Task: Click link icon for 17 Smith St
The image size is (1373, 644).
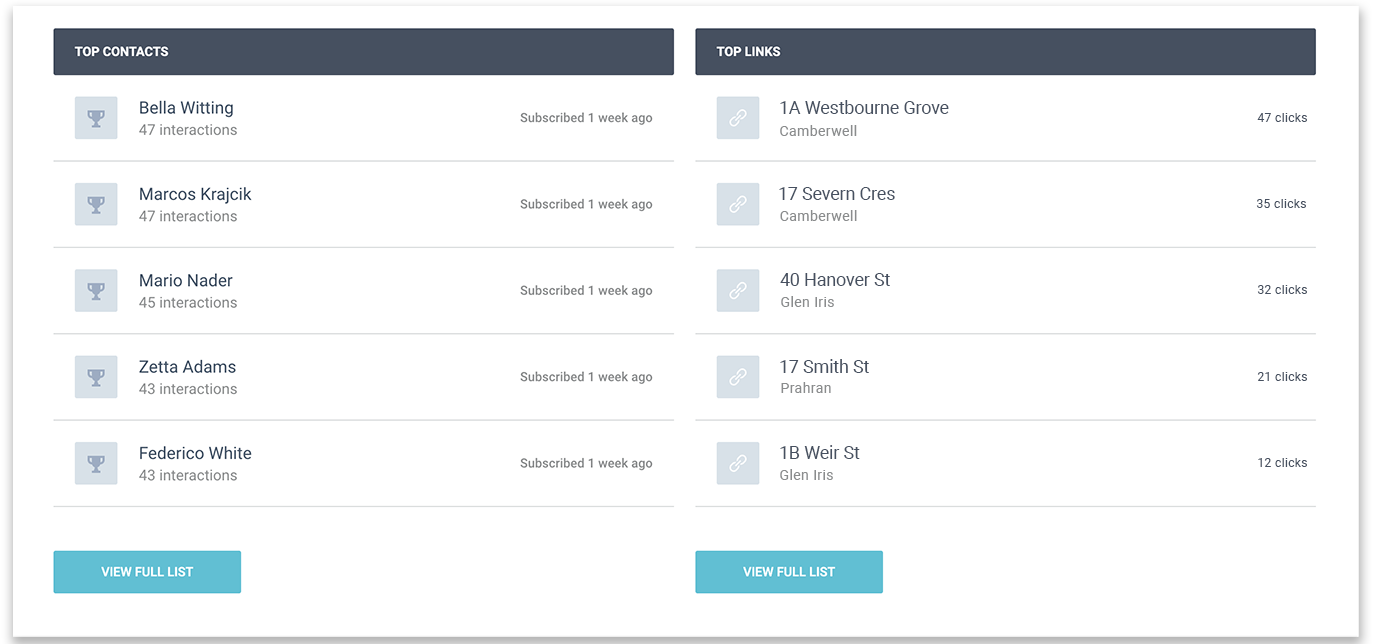Action: 738,377
